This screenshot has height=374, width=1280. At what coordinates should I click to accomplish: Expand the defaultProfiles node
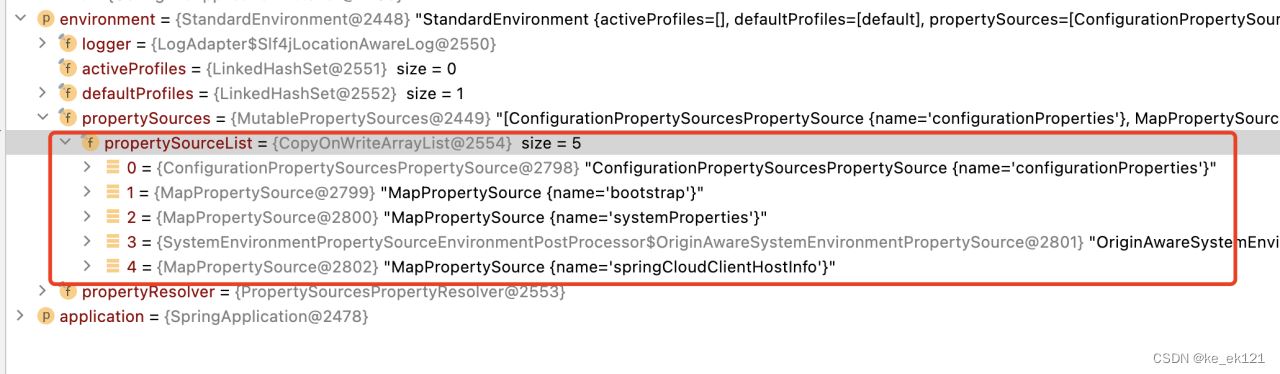click(x=42, y=94)
